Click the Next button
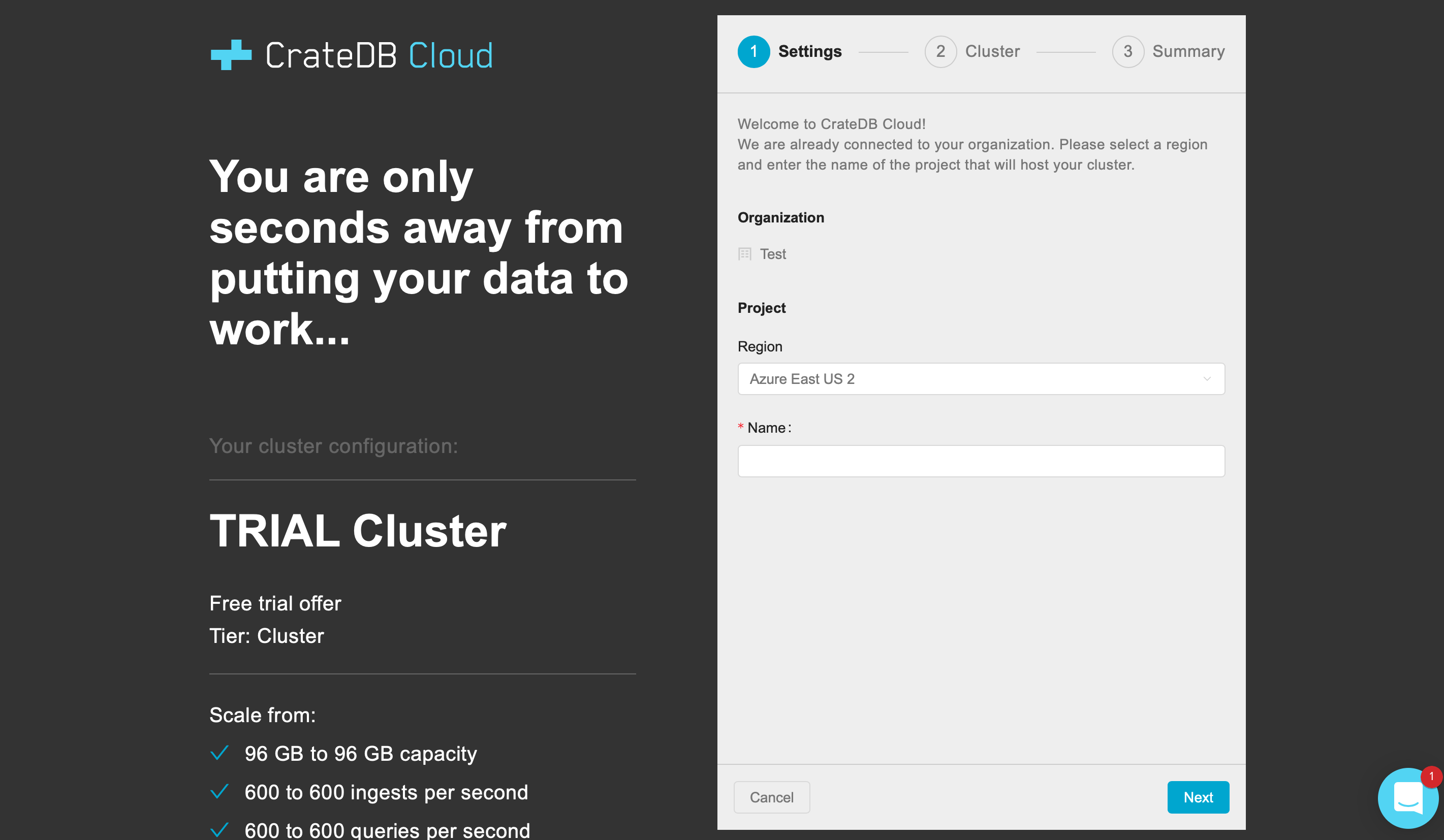Image resolution: width=1444 pixels, height=840 pixels. click(x=1198, y=797)
